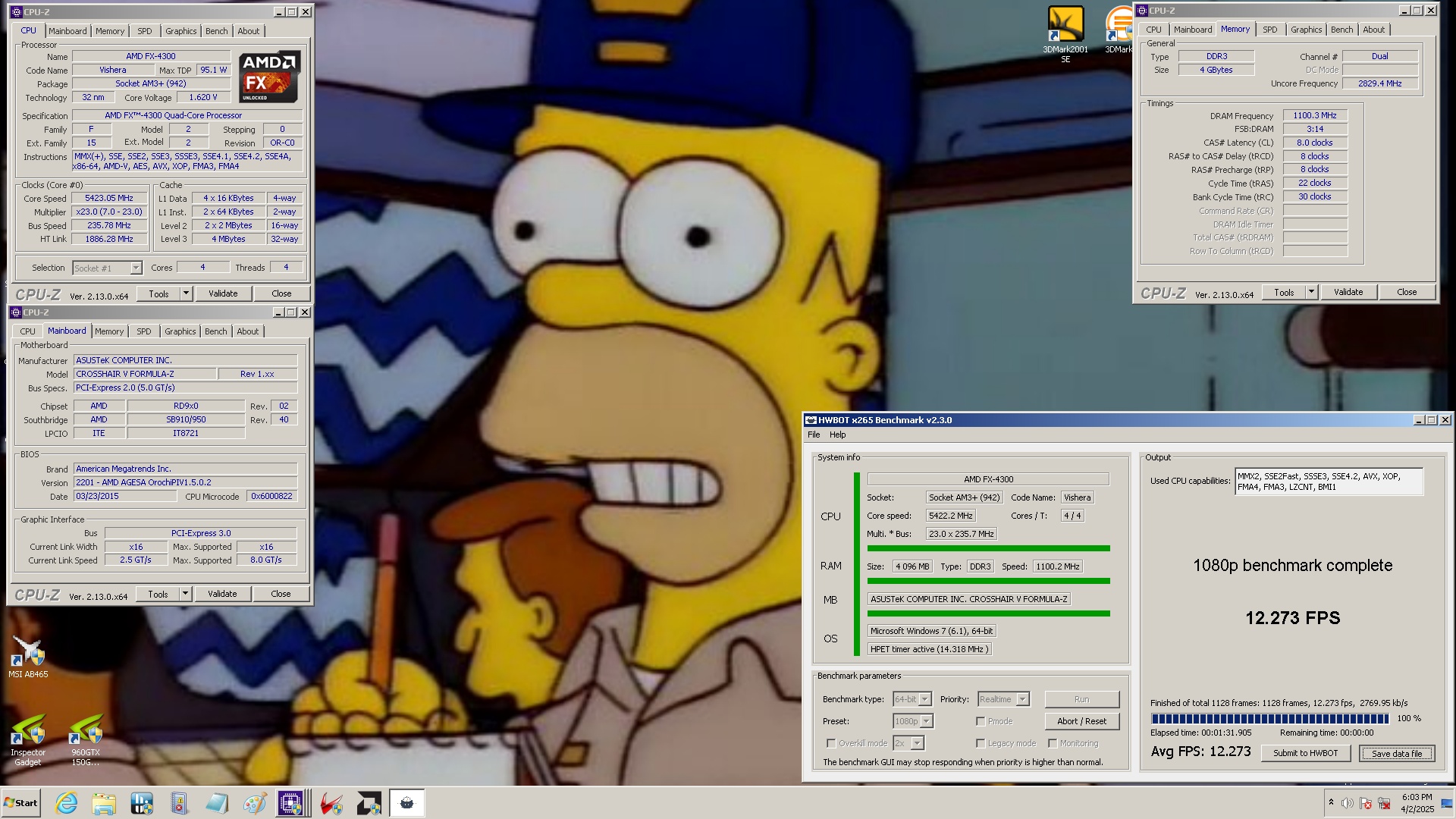Screen dimensions: 1456x819
Task: Click the HPET timer active OS field
Action: pos(929,649)
